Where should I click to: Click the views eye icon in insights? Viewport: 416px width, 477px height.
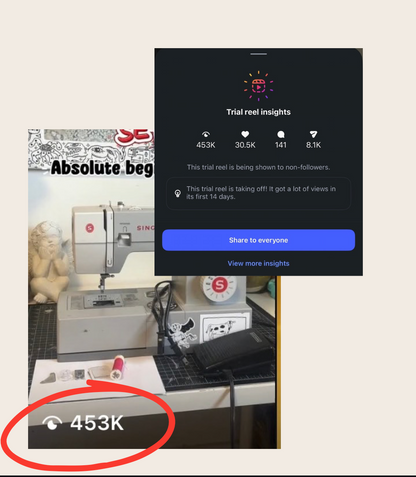point(206,134)
